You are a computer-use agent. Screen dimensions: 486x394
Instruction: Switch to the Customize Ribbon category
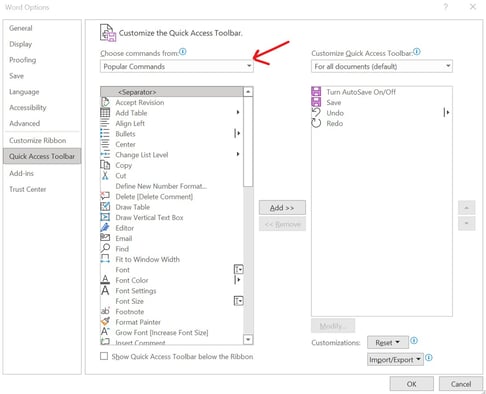(x=37, y=140)
